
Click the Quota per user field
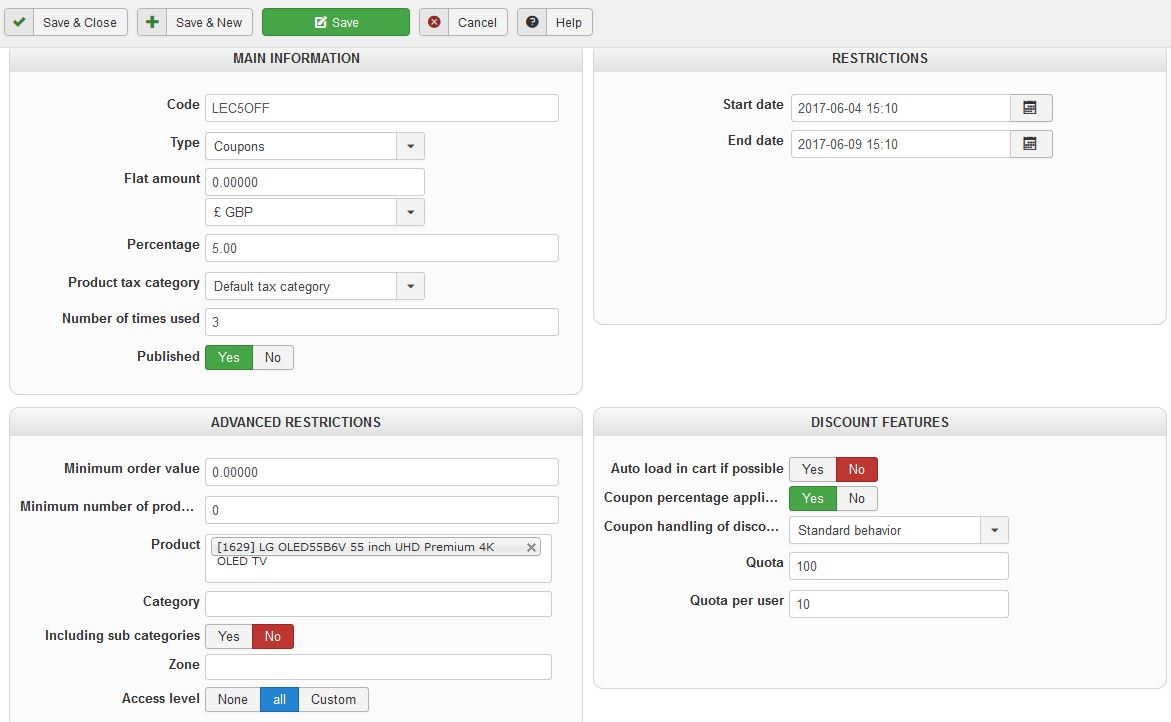(x=898, y=604)
